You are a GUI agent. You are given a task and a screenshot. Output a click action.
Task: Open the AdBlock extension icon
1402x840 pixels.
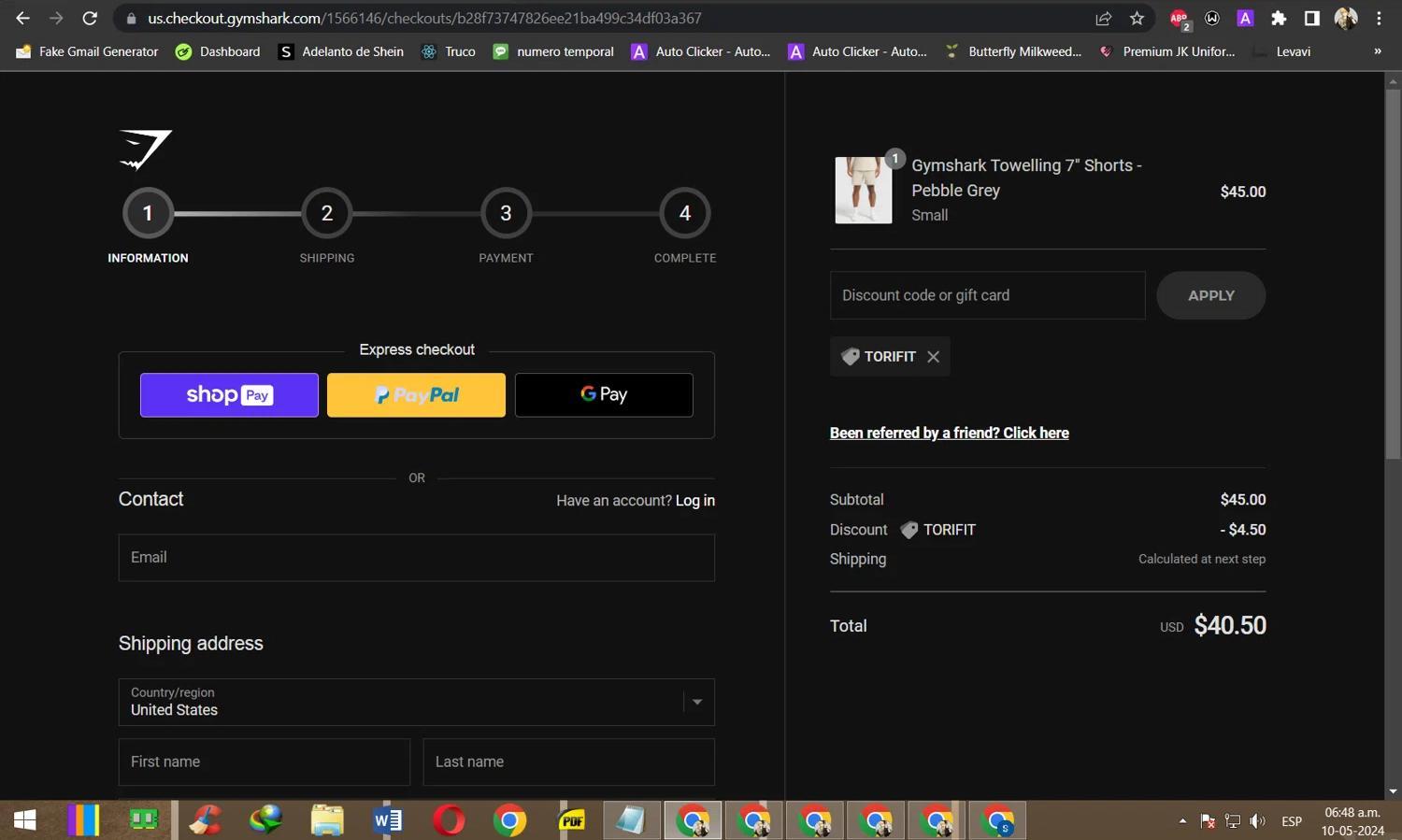(1180, 18)
